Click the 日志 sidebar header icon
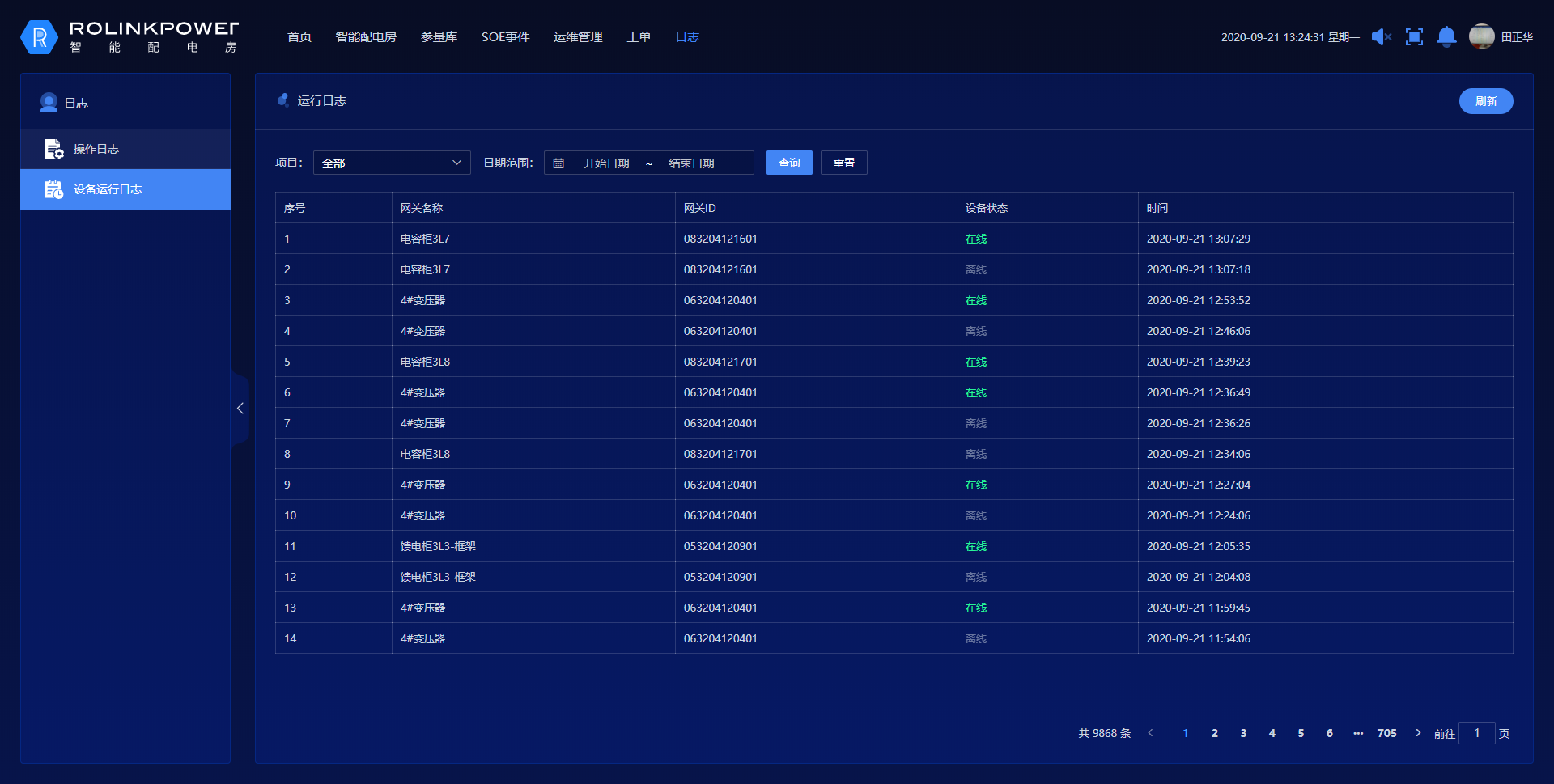 pyautogui.click(x=49, y=103)
